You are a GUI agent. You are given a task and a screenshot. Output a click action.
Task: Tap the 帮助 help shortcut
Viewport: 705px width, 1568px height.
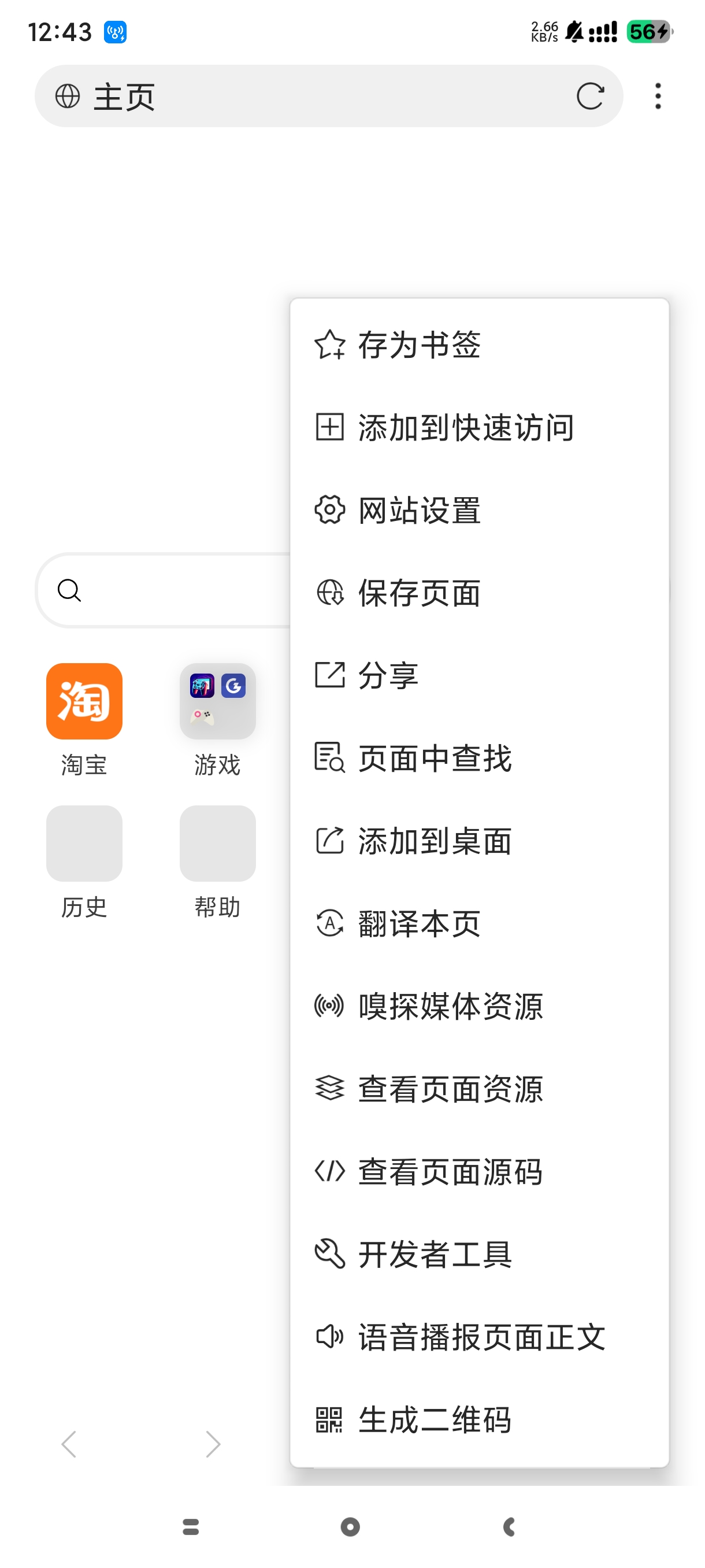(217, 844)
